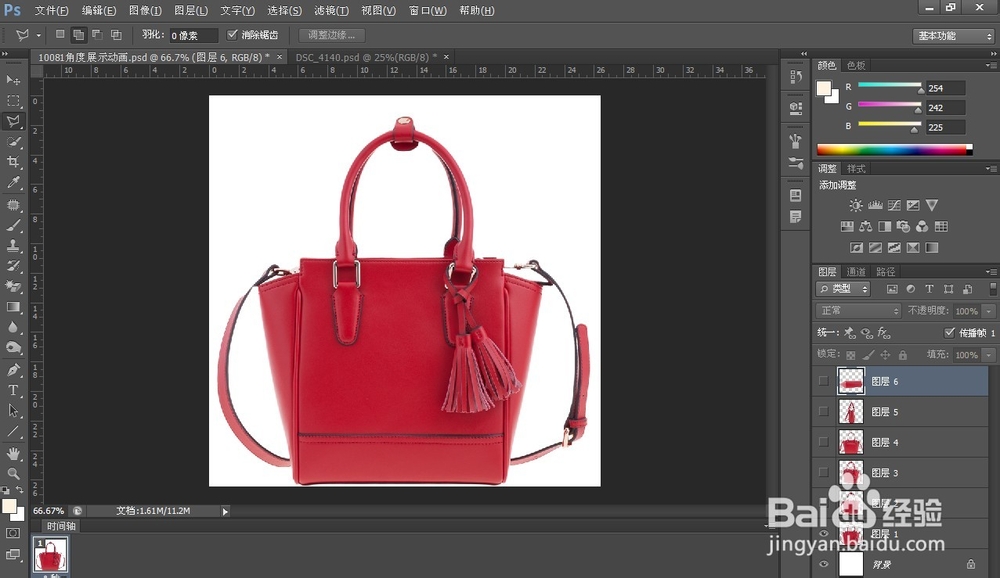Screen dimensions: 1000x578
Task: Select the Dodge tool
Action: 13,348
